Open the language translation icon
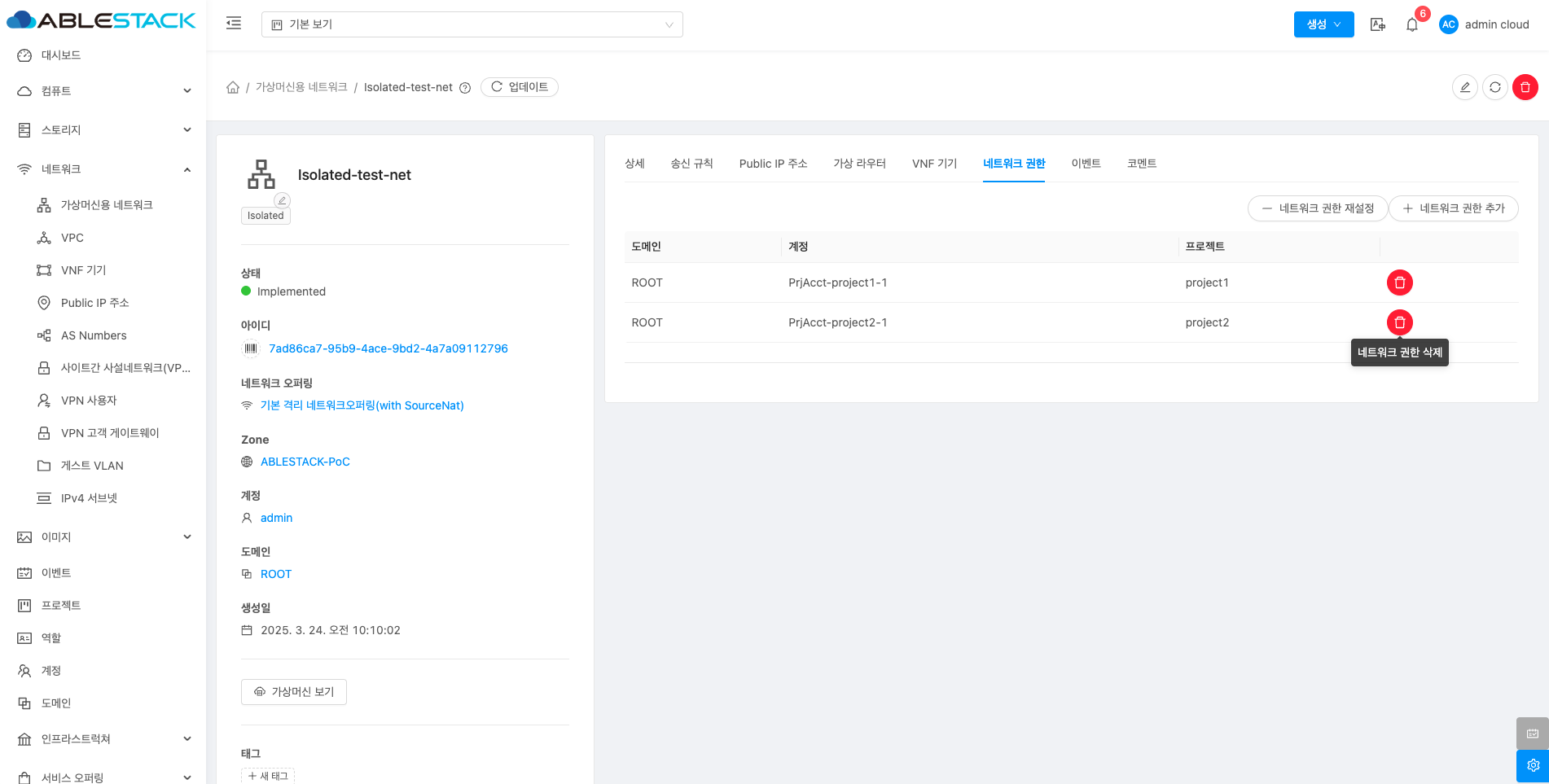The image size is (1549, 784). pyautogui.click(x=1377, y=24)
